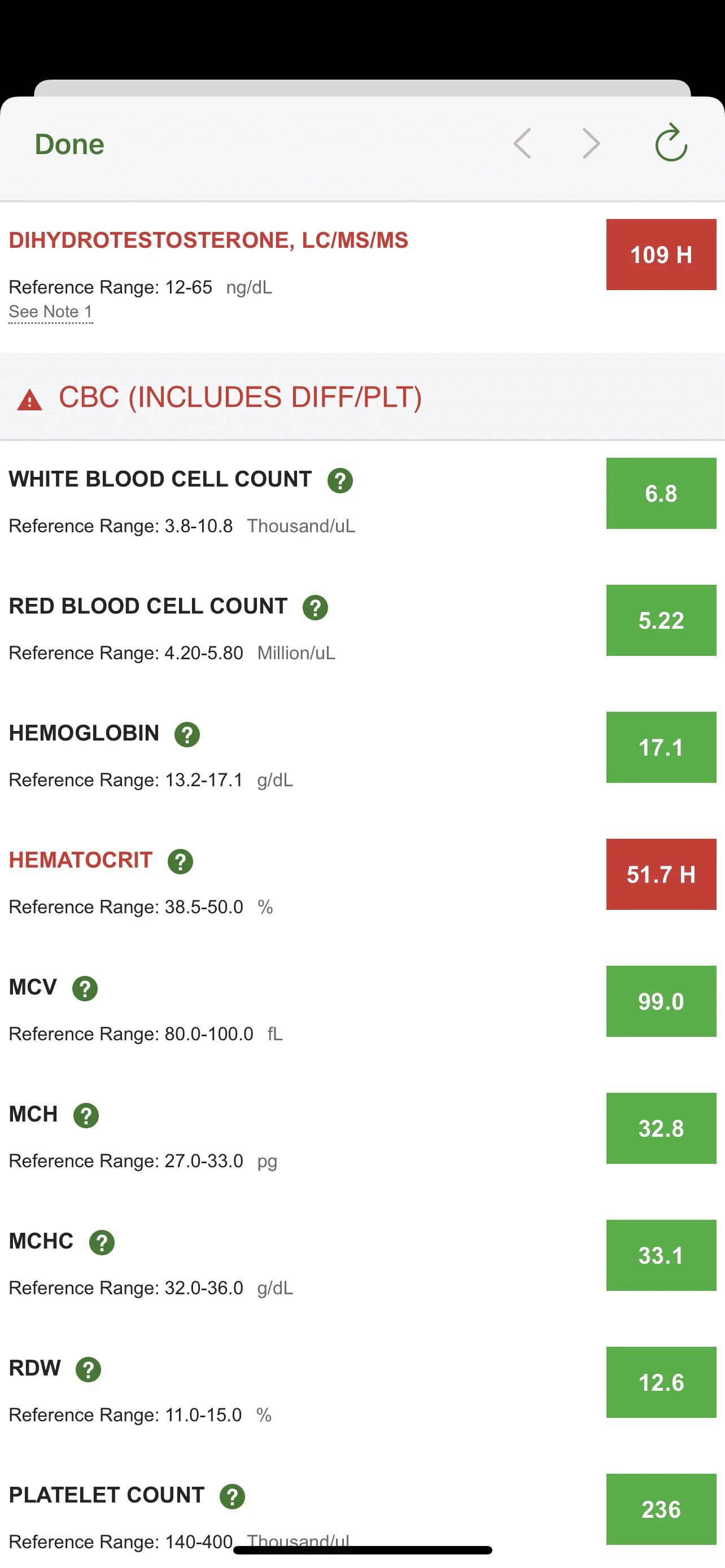Go forward with the right chevron
725x1568 pixels.
591,144
